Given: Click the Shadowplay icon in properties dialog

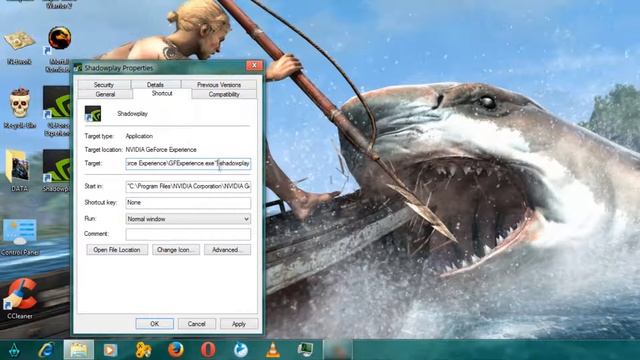Looking at the screenshot, I should coord(93,114).
